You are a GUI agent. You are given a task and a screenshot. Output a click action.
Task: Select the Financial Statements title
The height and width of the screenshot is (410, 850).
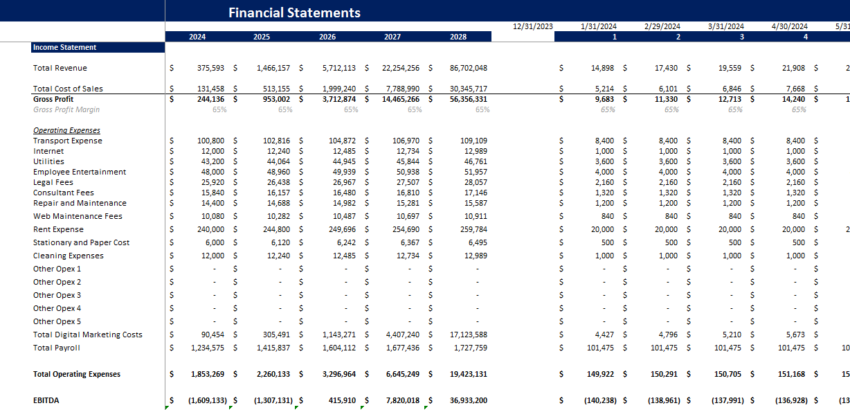(294, 12)
